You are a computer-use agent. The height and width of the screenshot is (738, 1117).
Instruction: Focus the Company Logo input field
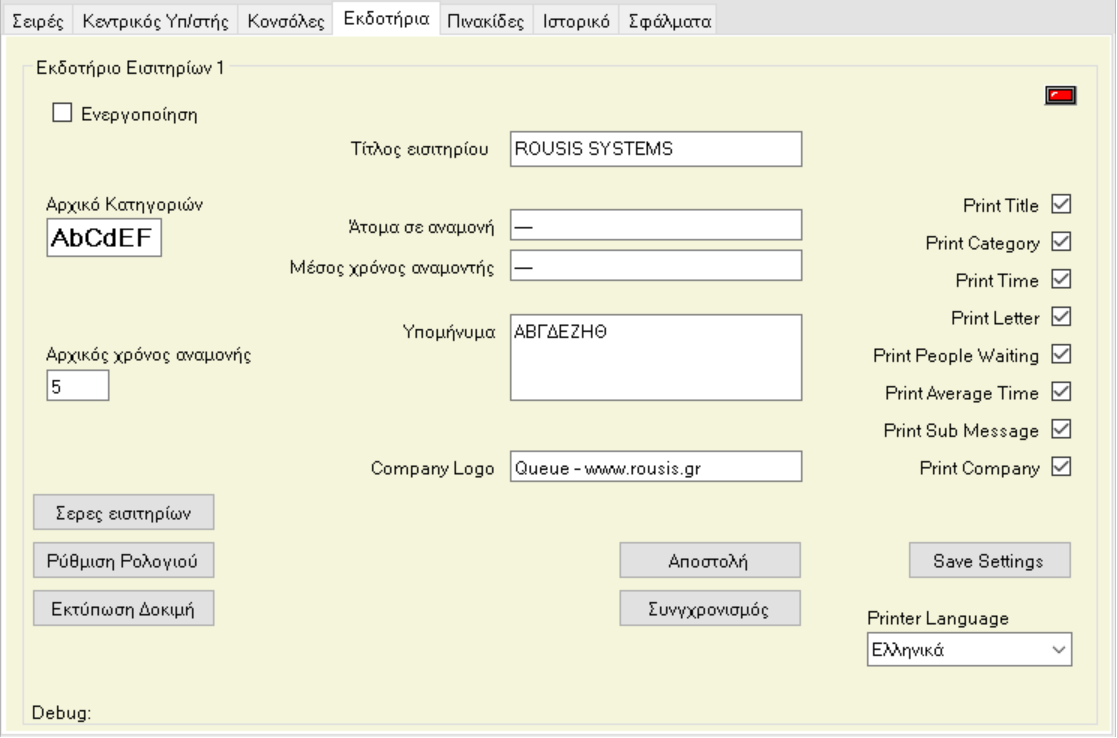pos(656,467)
